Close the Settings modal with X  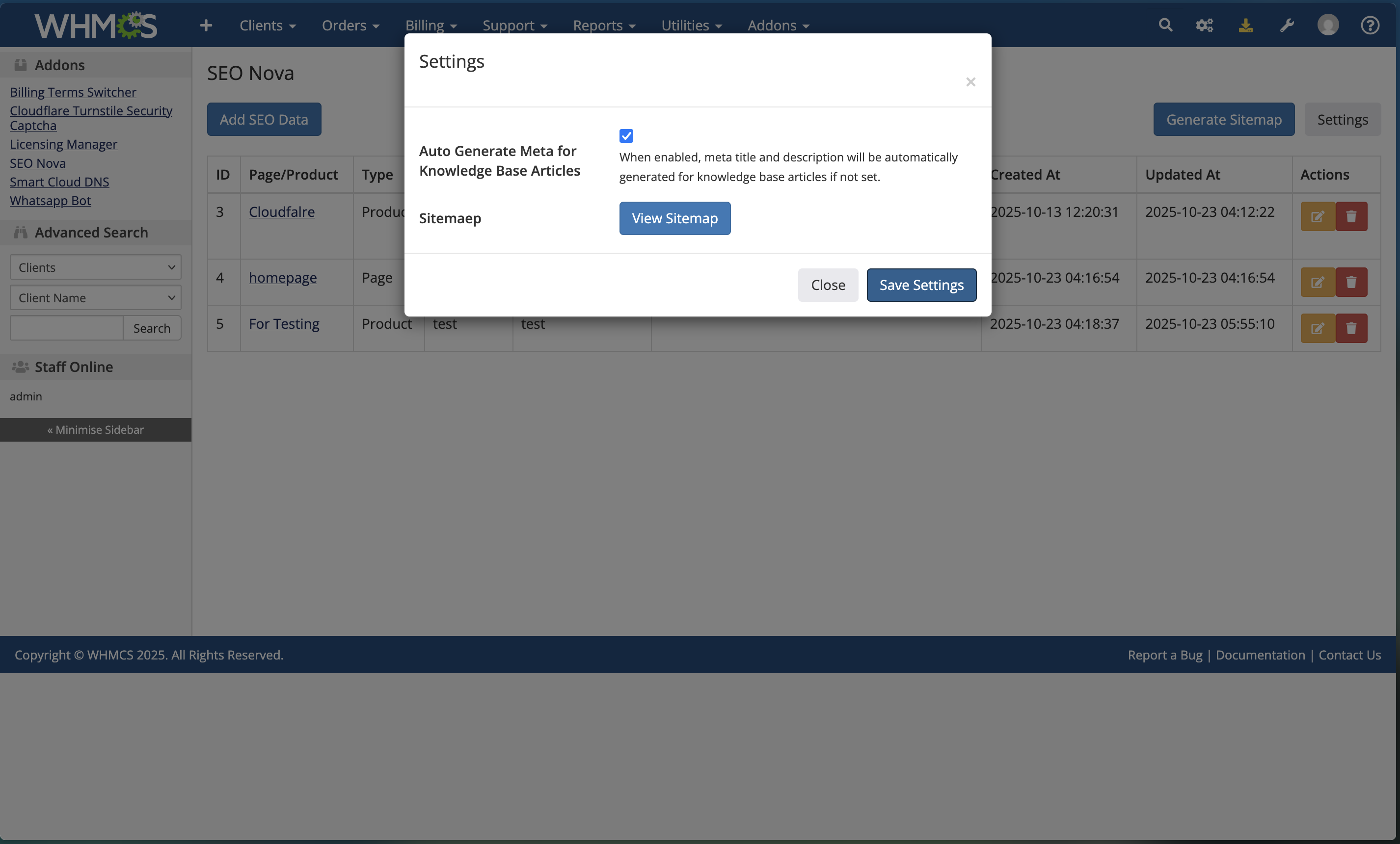[x=970, y=82]
